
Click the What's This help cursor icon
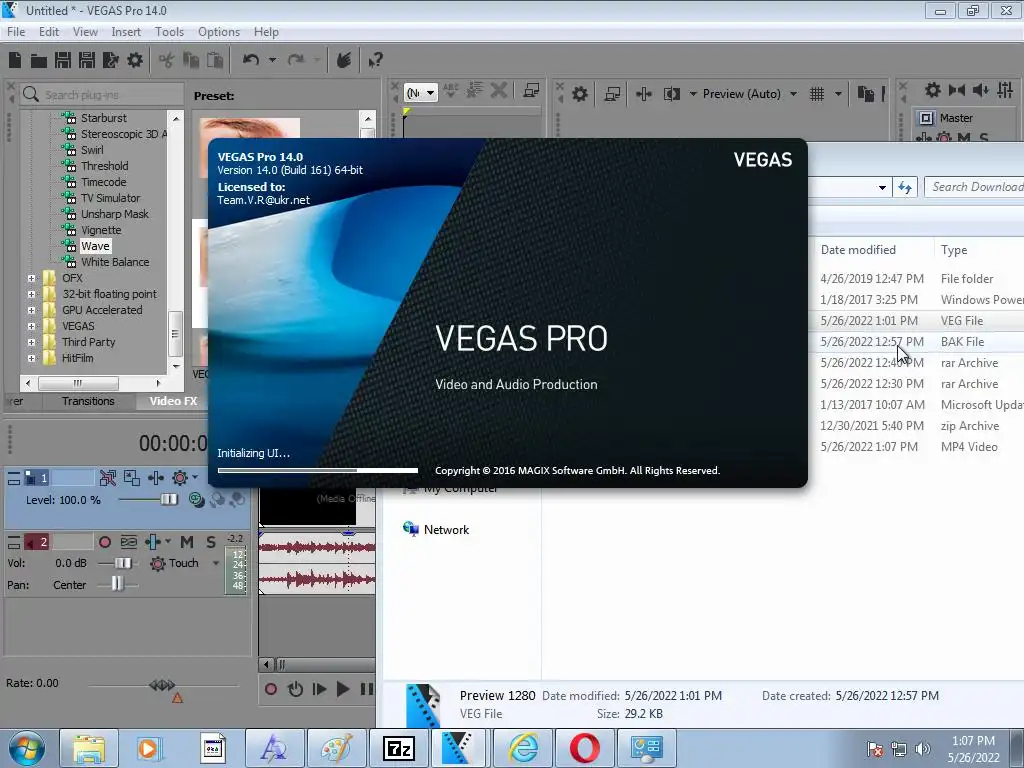pyautogui.click(x=375, y=60)
